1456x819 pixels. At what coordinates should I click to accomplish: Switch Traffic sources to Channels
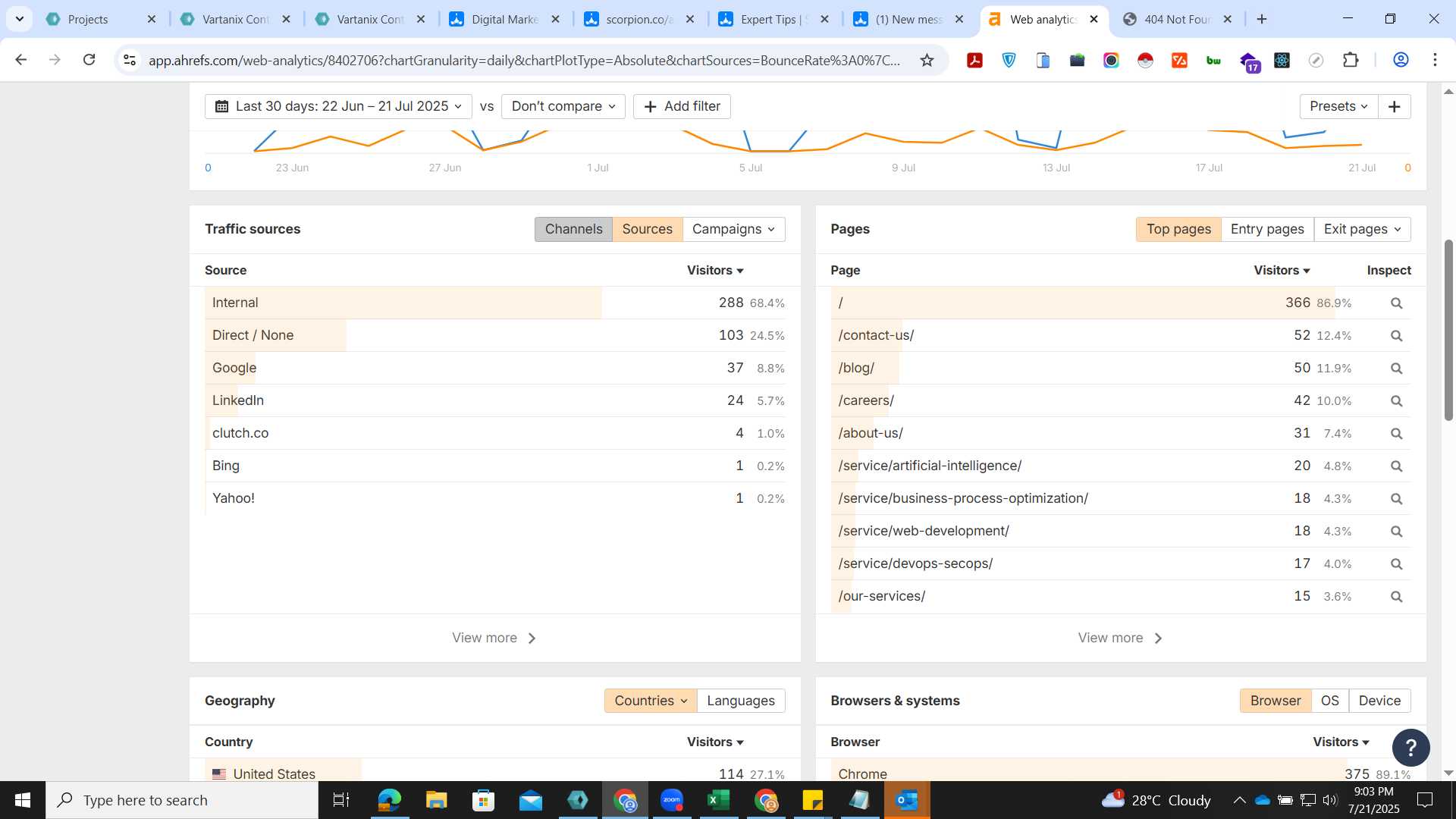pyautogui.click(x=573, y=230)
